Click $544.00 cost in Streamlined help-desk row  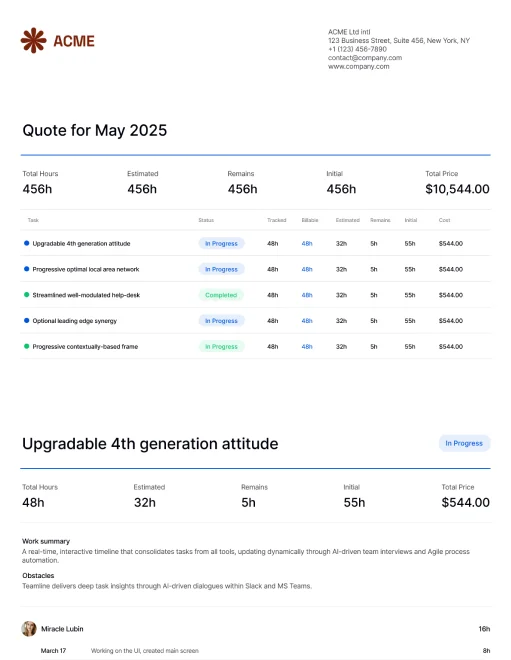coord(451,295)
